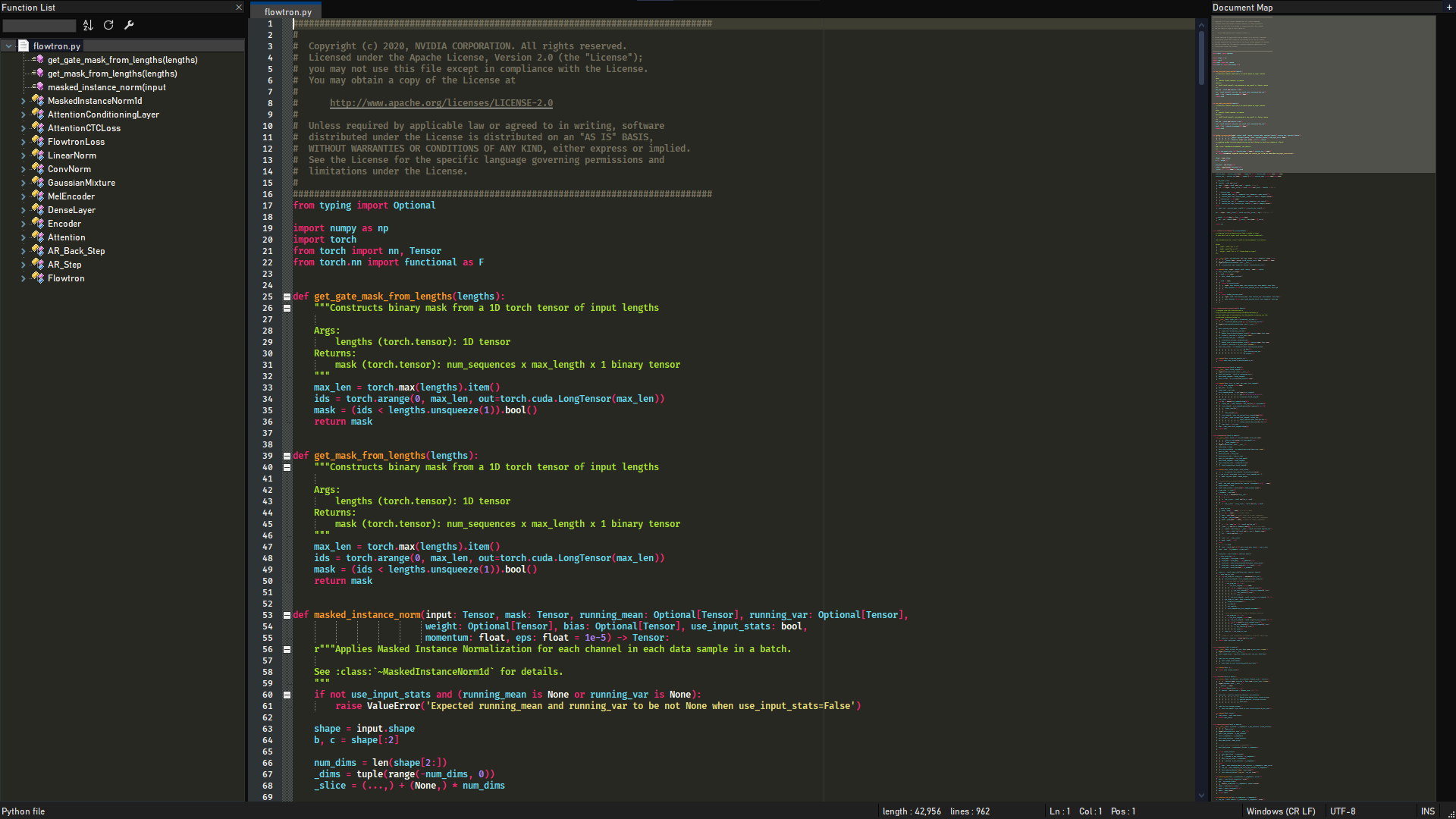Image resolution: width=1456 pixels, height=819 pixels.
Task: Click the editor scrollbar down arrow
Action: pyautogui.click(x=1201, y=795)
